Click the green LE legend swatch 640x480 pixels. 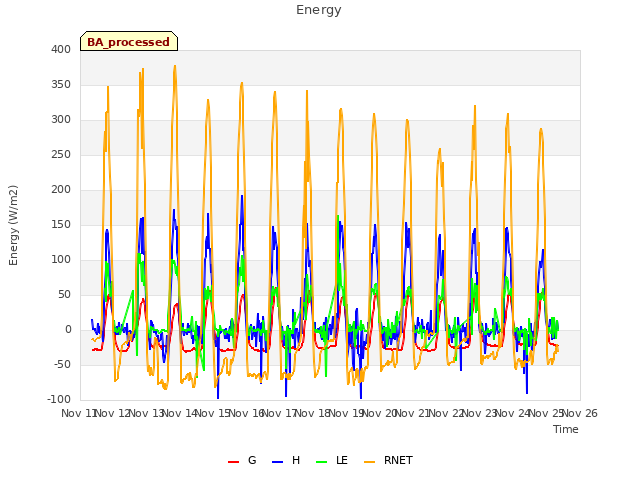[322, 462]
